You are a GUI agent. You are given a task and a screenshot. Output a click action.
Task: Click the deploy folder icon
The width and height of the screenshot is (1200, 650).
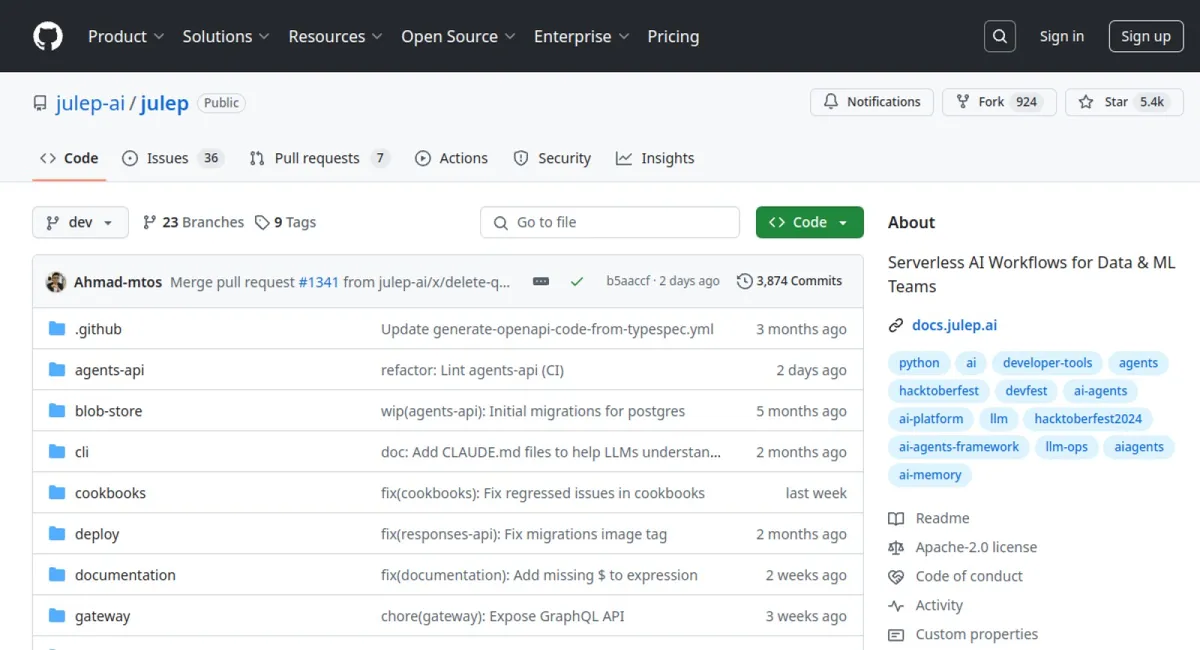(x=57, y=534)
